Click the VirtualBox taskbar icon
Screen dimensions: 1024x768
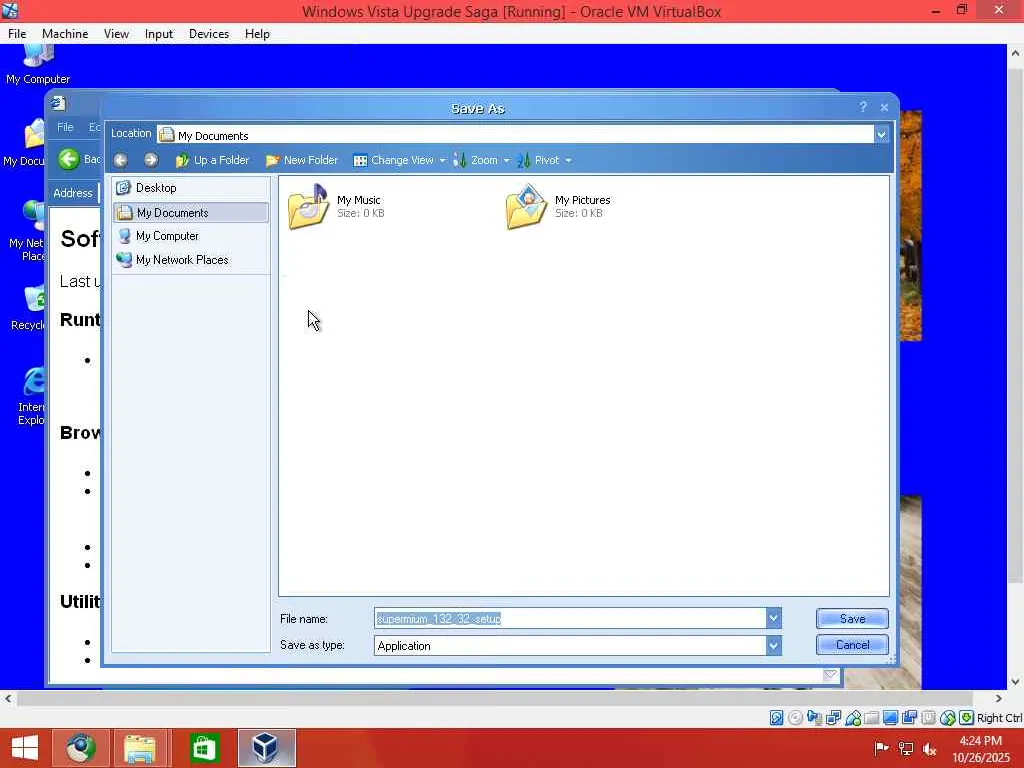(266, 748)
